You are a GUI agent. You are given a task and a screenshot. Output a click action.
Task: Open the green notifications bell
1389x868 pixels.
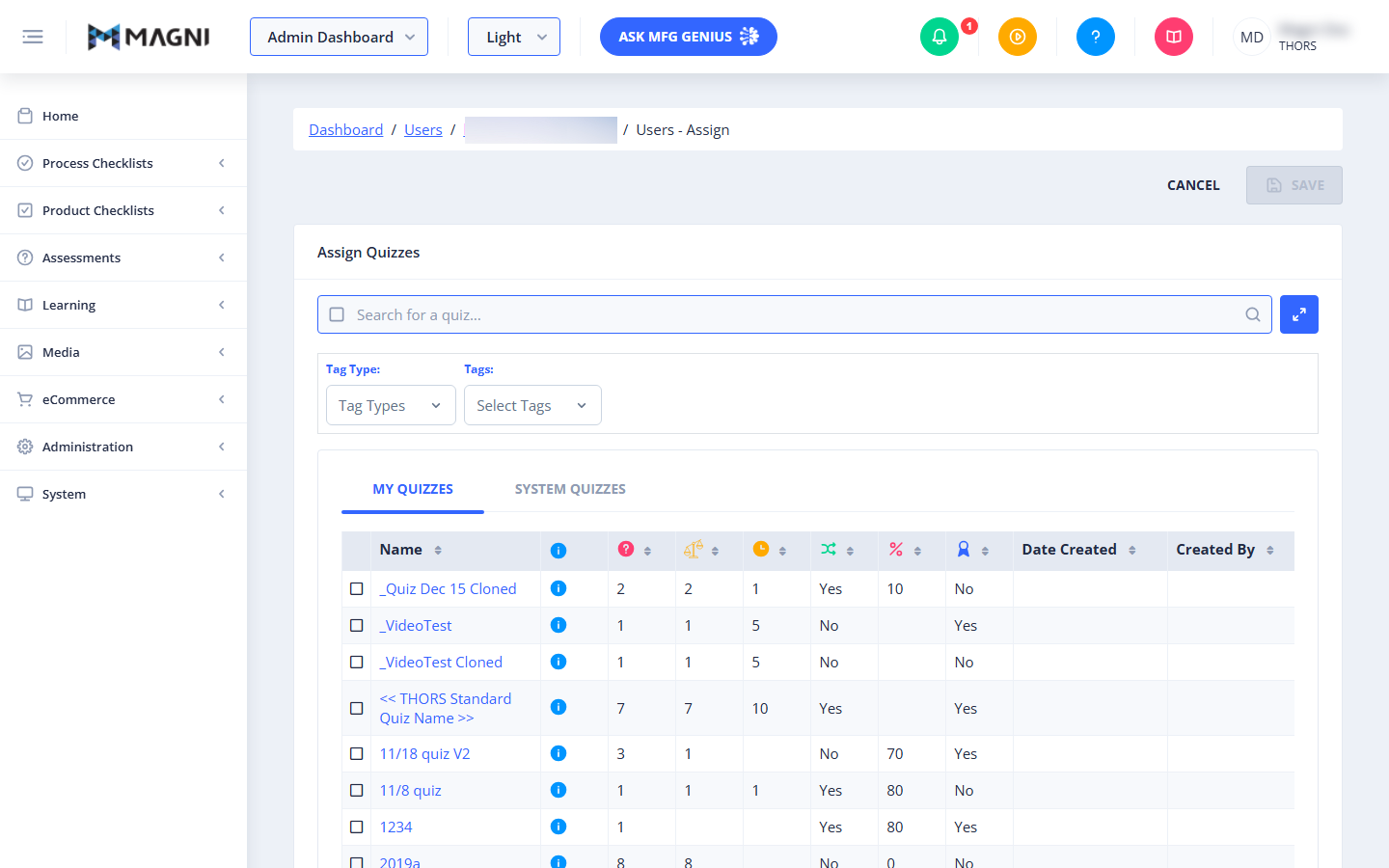coord(940,37)
